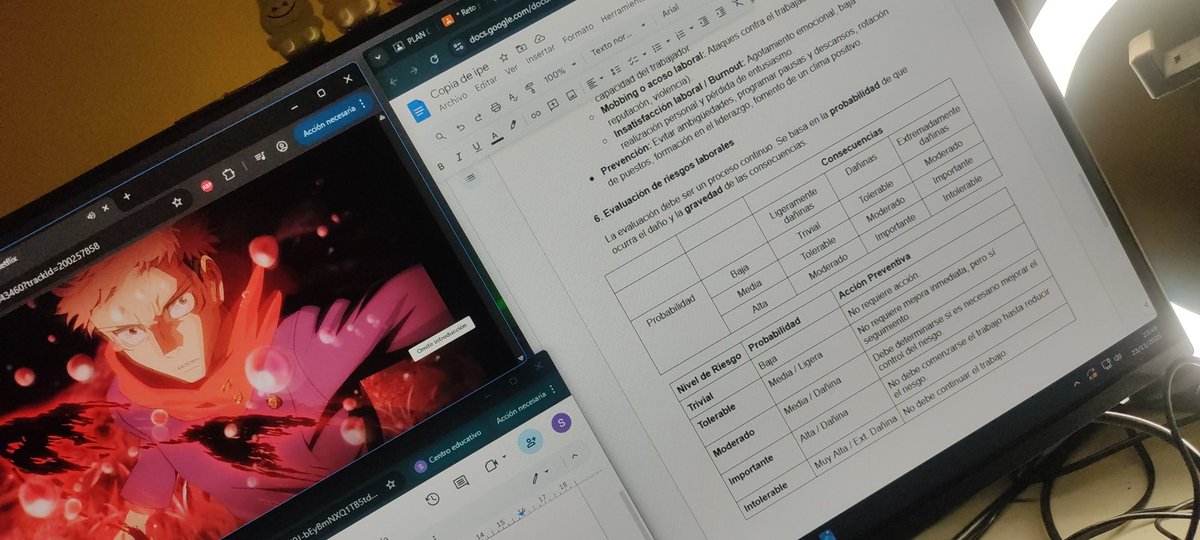Check the cloud save status icon
This screenshot has width=1200, height=540.
point(539,38)
